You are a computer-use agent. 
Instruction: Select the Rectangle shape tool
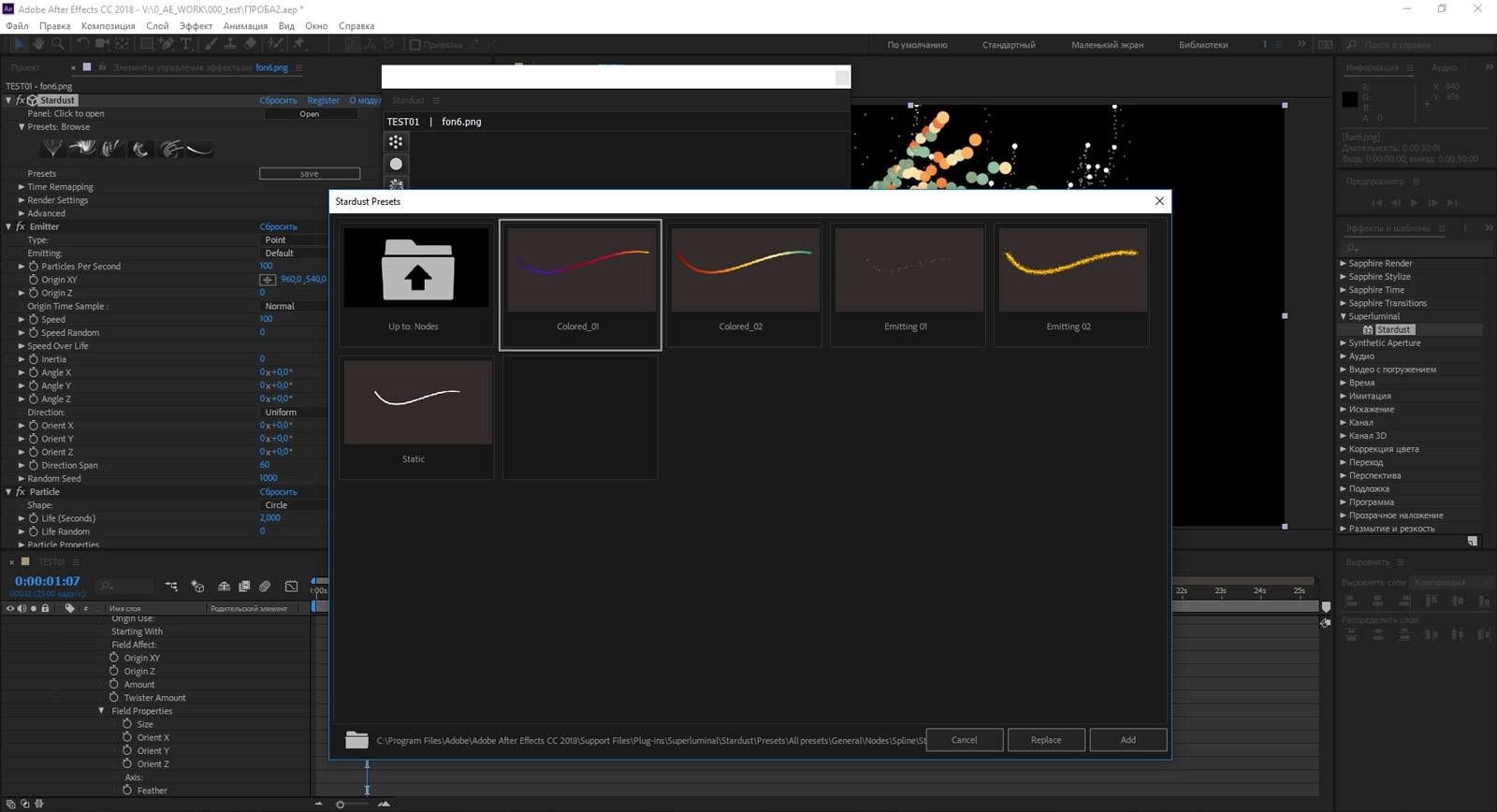(x=147, y=44)
